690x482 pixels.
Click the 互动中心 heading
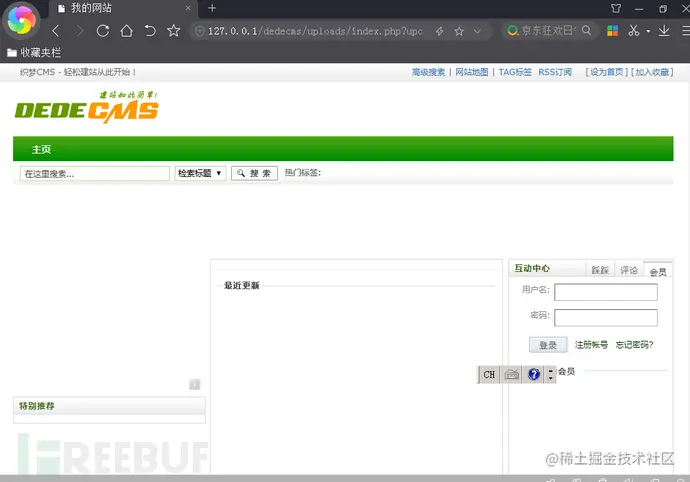click(532, 269)
